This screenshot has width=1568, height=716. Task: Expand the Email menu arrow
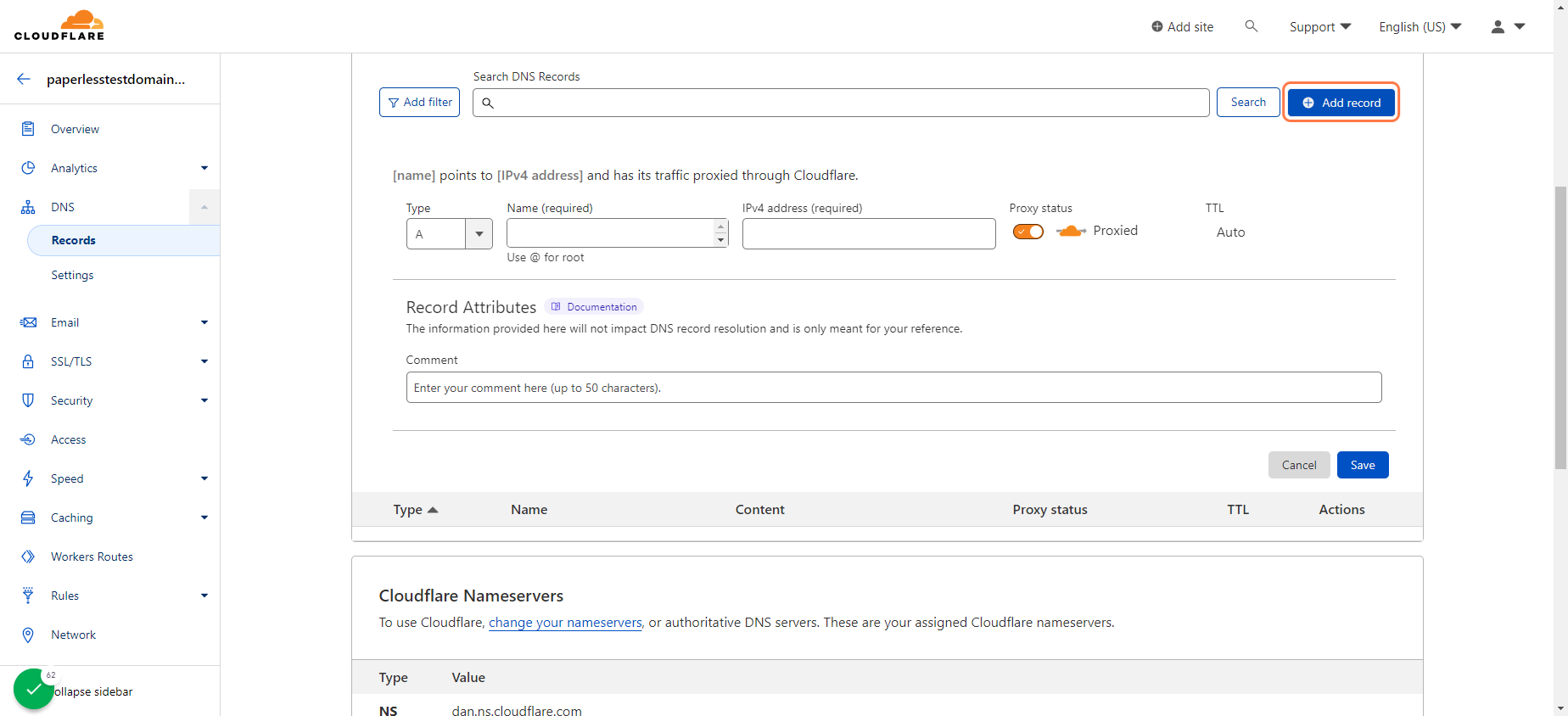point(204,322)
